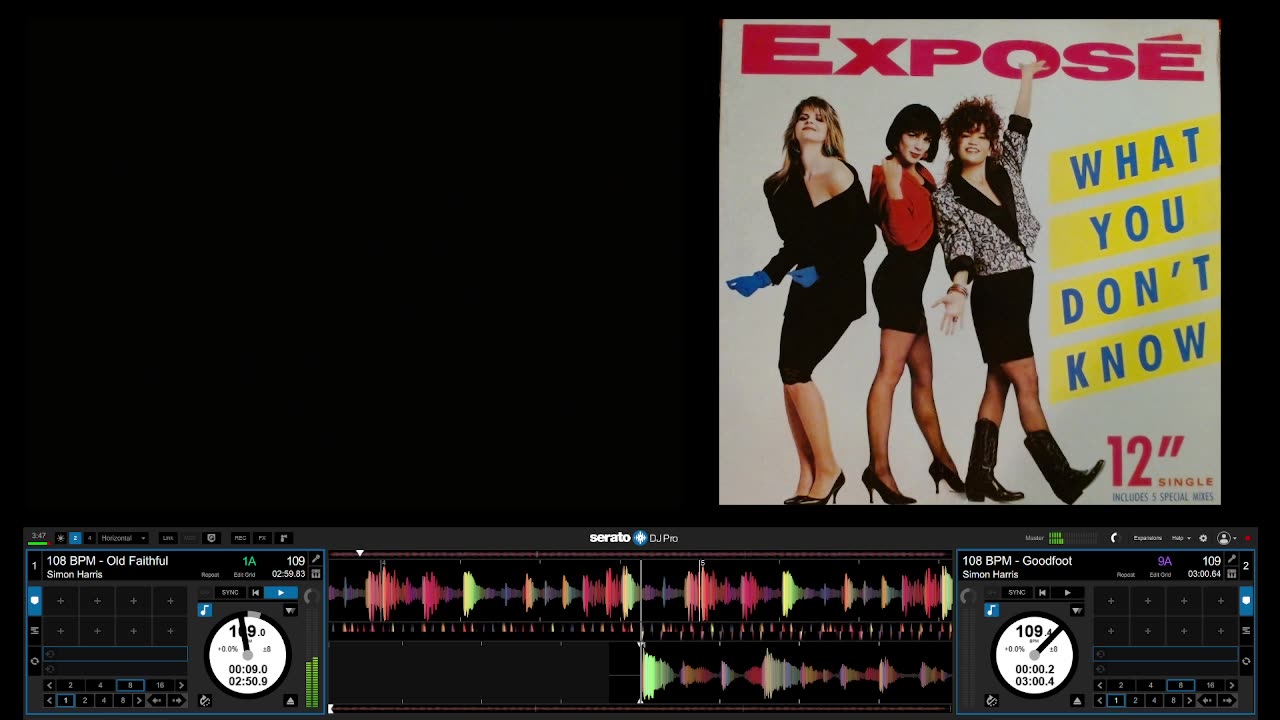The width and height of the screenshot is (1280, 720).
Task: Open the user account profile menu
Action: click(1225, 538)
